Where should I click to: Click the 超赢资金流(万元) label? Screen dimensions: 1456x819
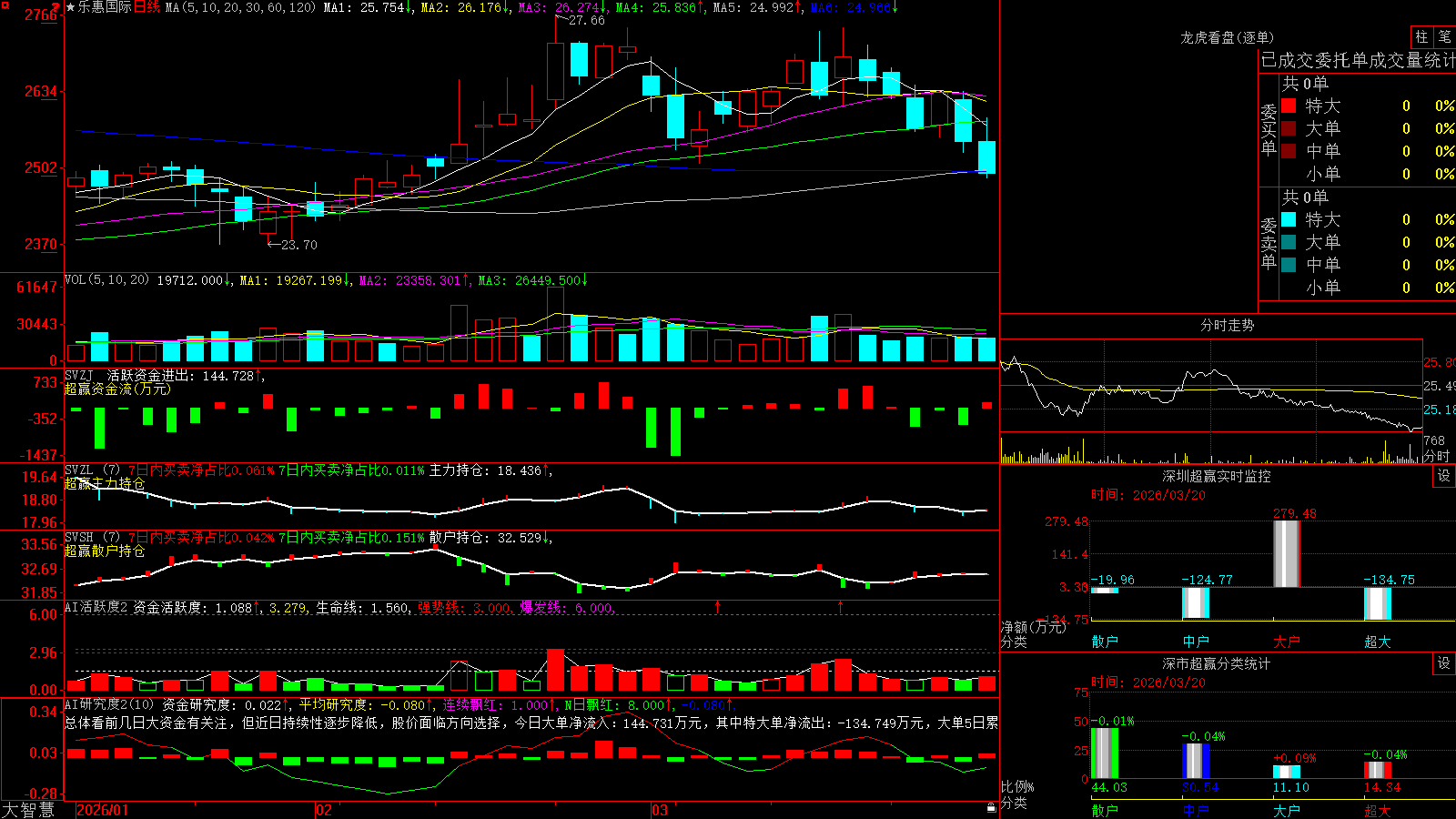click(117, 389)
